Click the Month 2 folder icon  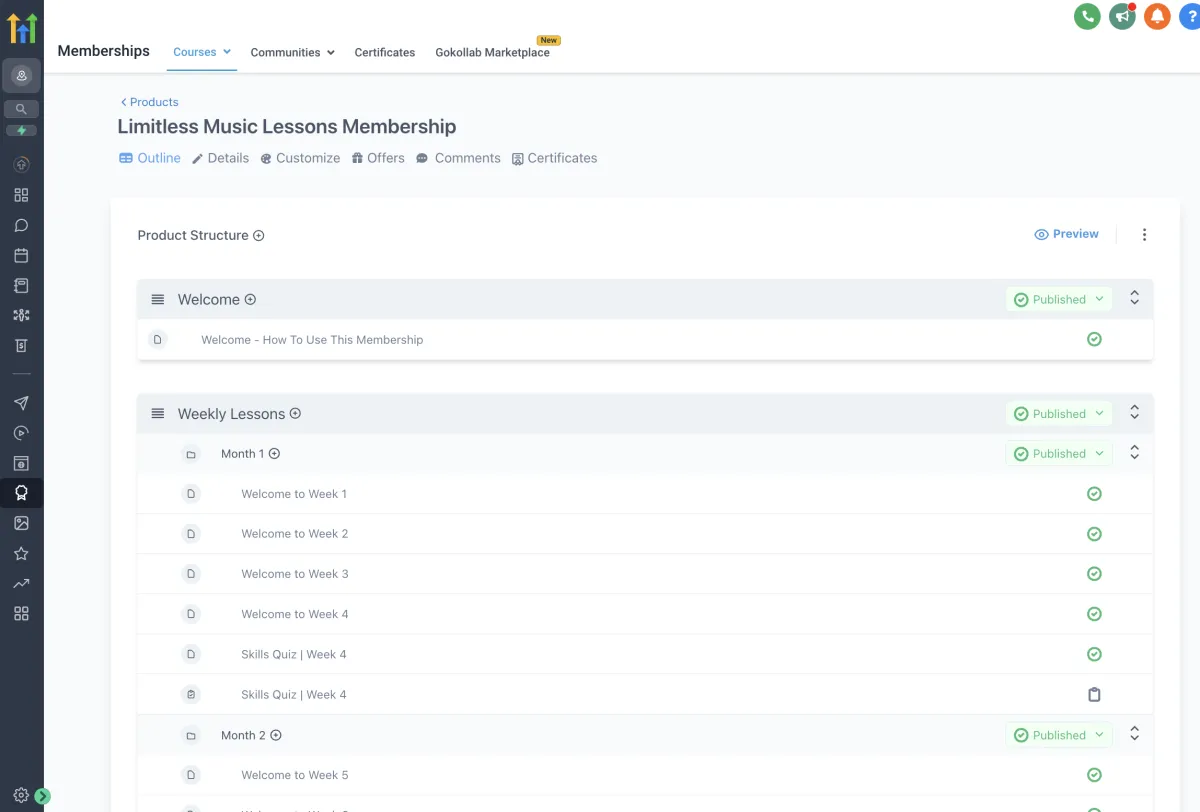click(191, 735)
